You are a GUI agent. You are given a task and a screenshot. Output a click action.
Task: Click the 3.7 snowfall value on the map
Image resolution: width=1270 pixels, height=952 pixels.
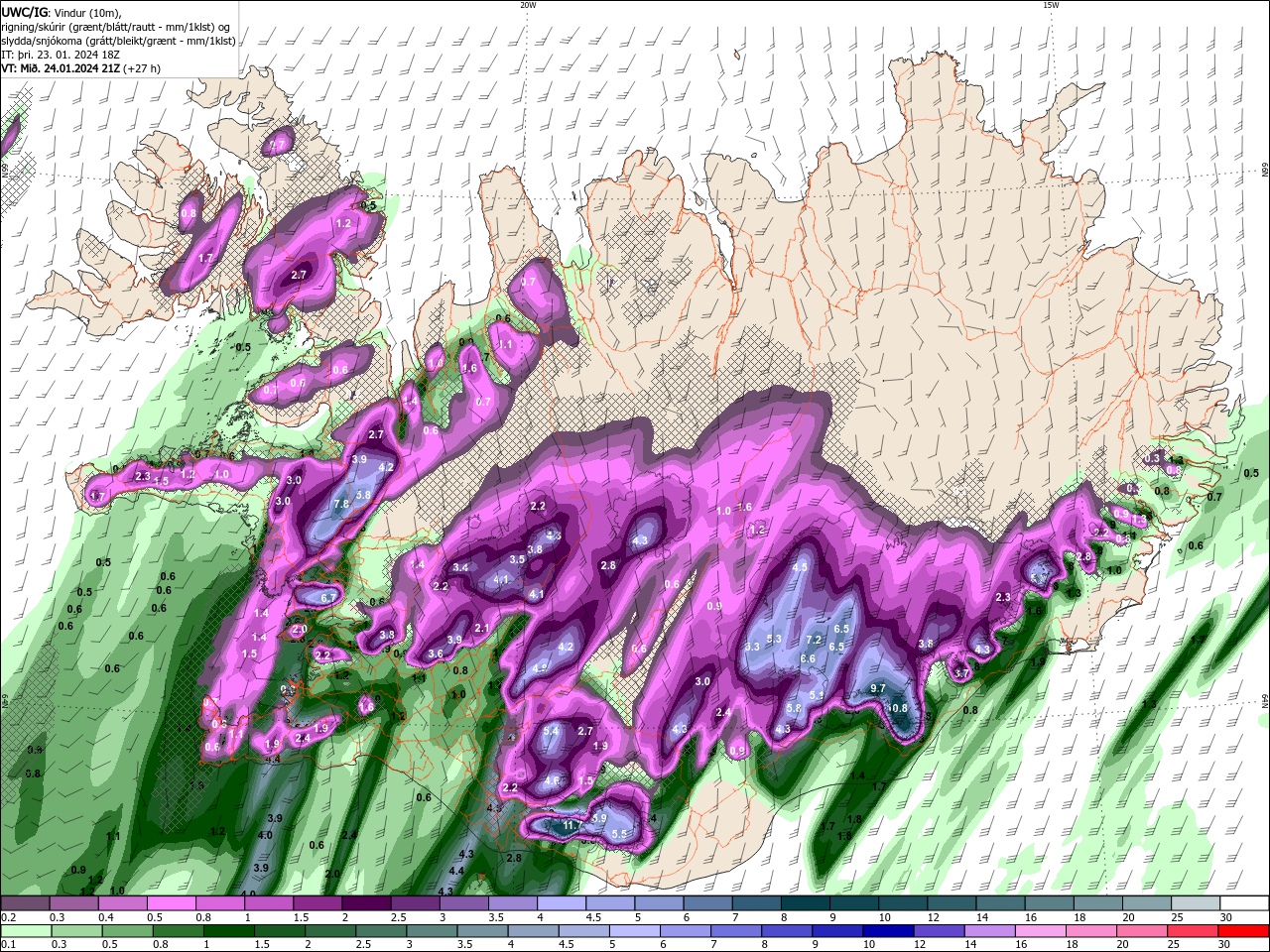tap(961, 673)
